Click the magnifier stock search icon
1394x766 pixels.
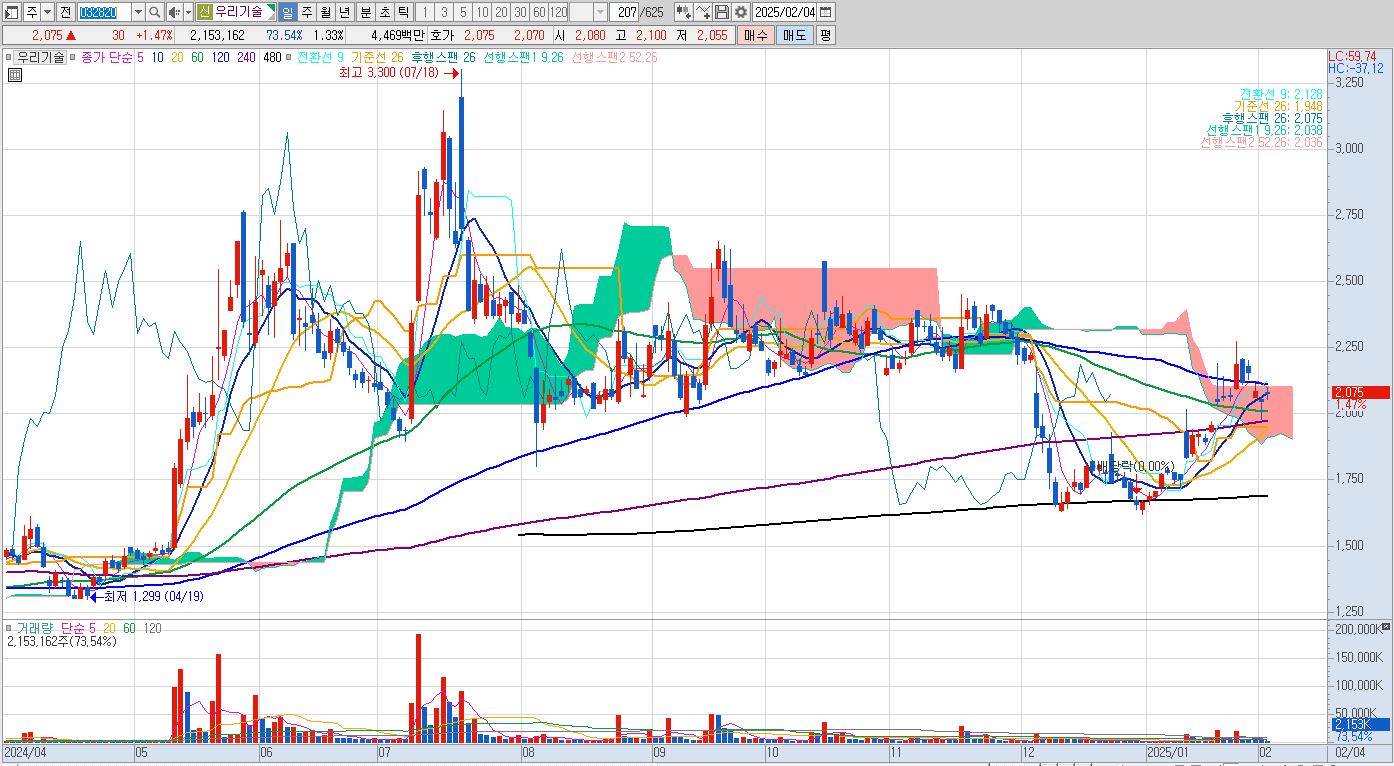(x=154, y=12)
